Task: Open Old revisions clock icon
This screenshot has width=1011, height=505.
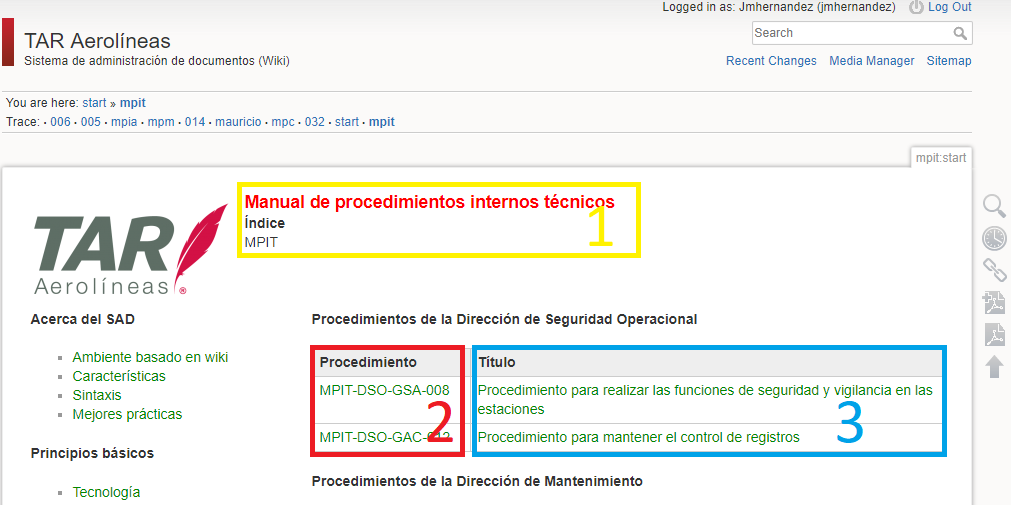Action: [994, 238]
